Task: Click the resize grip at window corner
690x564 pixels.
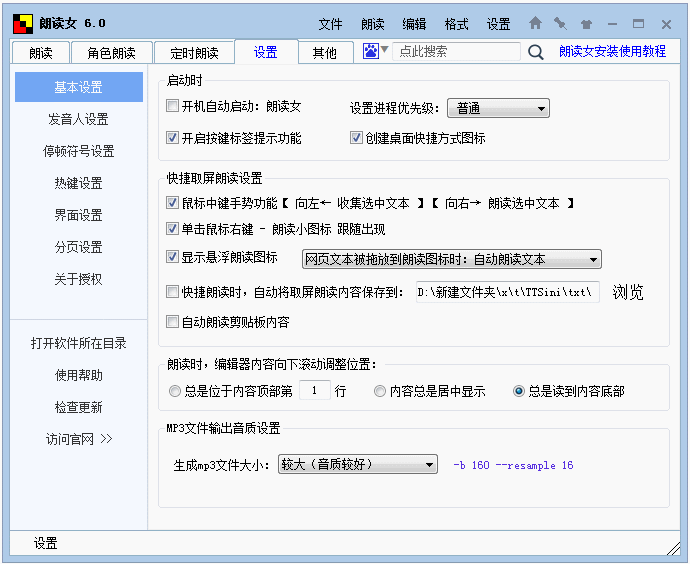Action: (673, 548)
